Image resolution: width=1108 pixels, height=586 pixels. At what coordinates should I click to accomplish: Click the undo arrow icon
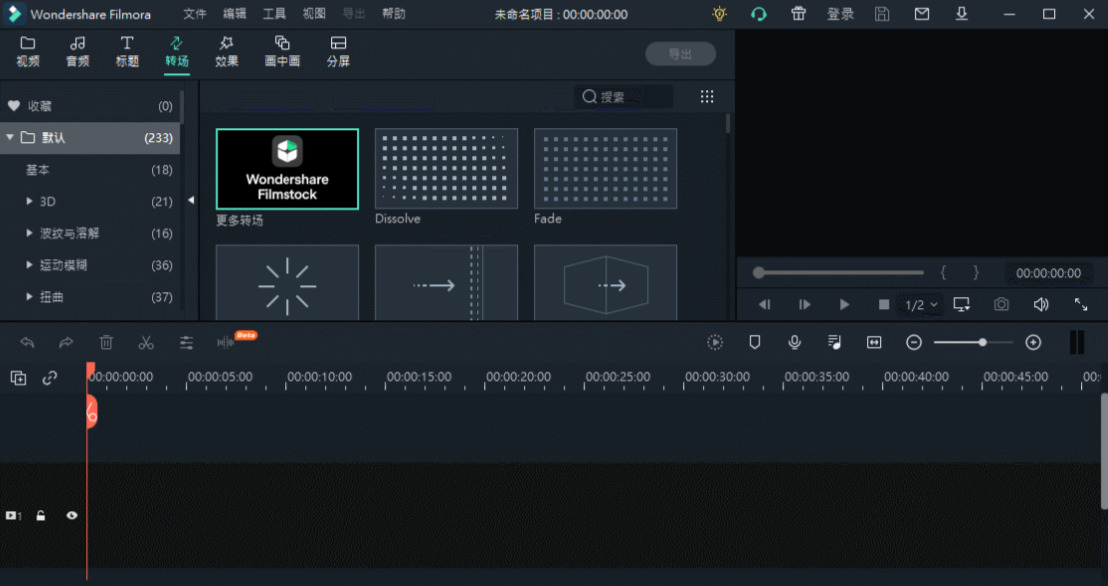(x=27, y=342)
